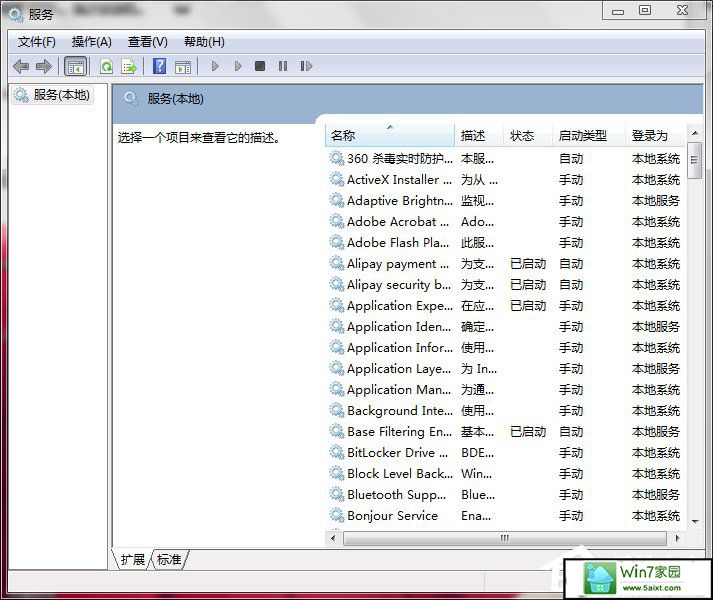Select the Application Layer Gateway service

[x=505, y=368]
